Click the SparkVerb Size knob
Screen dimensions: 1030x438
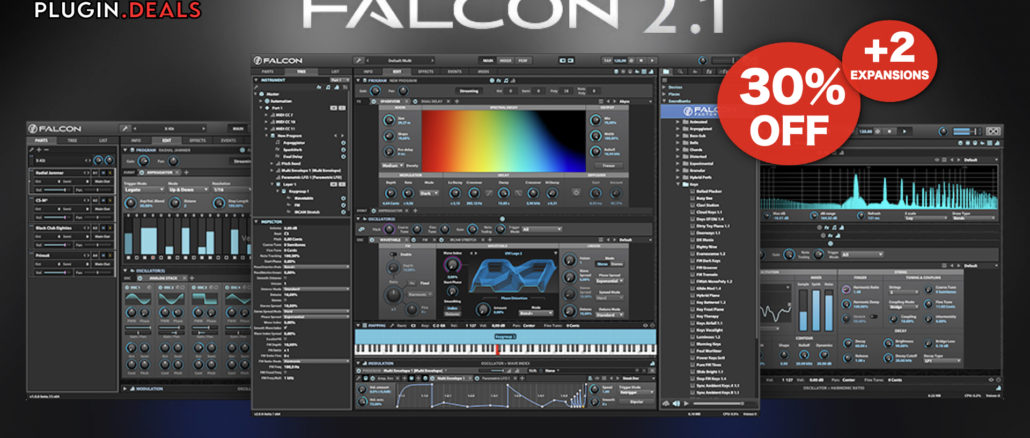(x=390, y=121)
